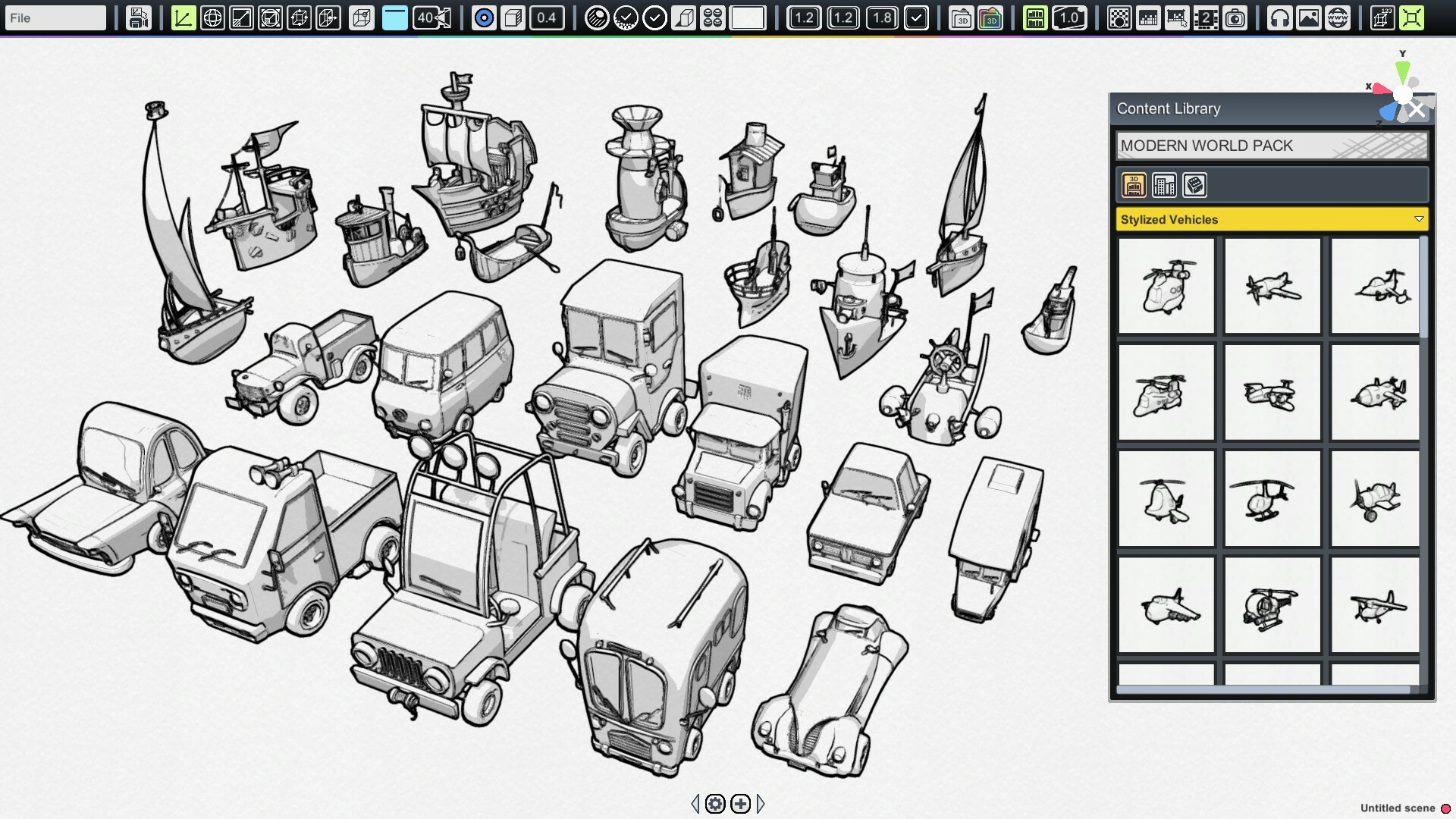Click the www web globe icon

tap(1337, 17)
